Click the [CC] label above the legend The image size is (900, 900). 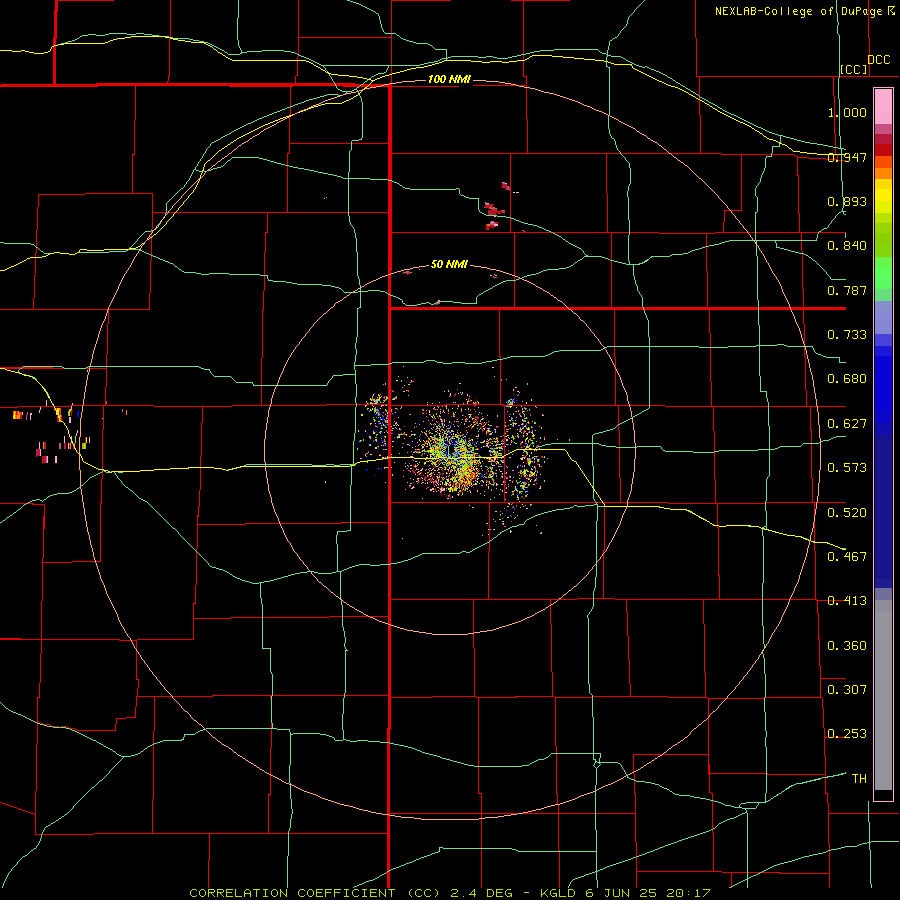pyautogui.click(x=854, y=69)
